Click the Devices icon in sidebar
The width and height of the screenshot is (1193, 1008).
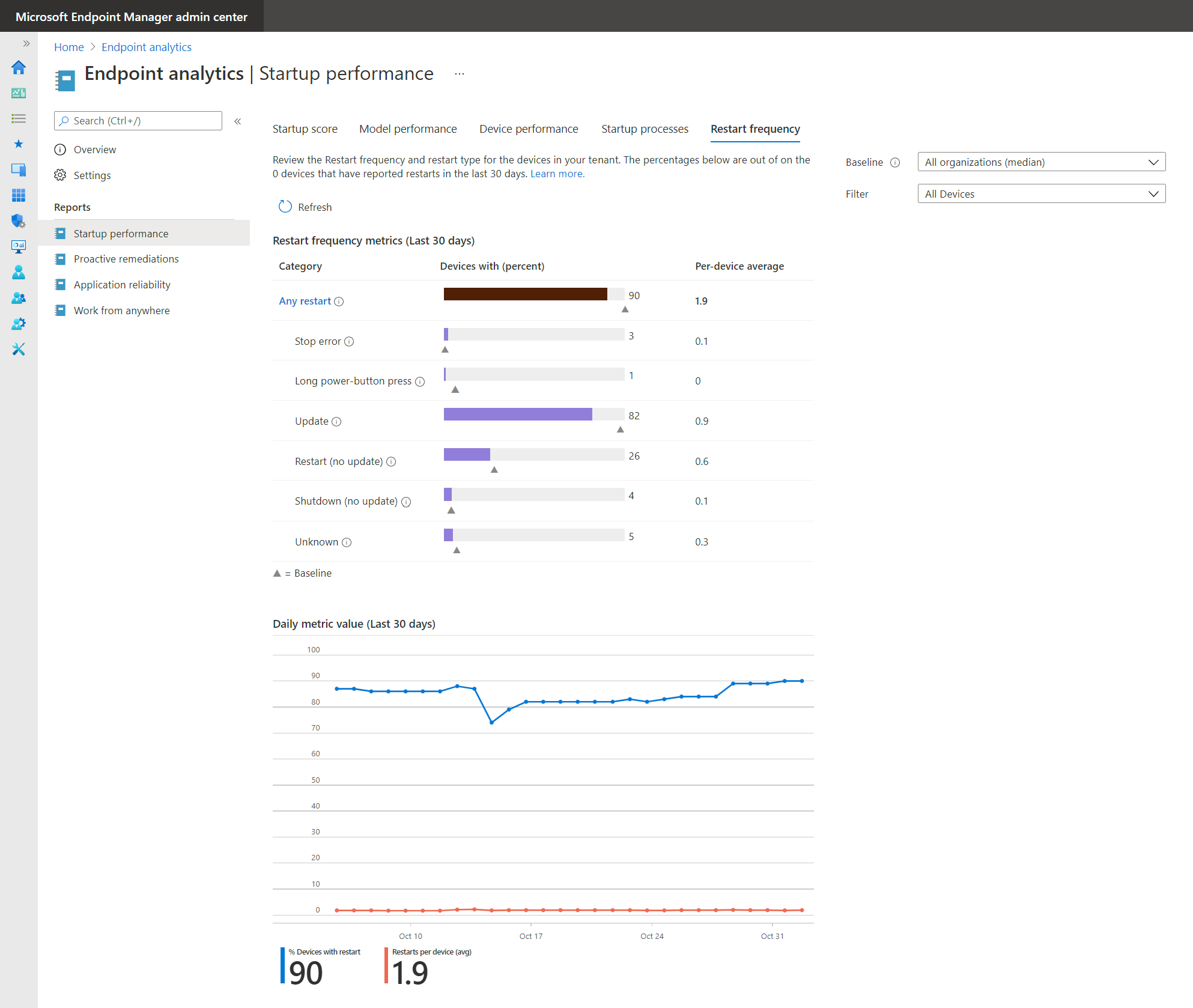19,170
